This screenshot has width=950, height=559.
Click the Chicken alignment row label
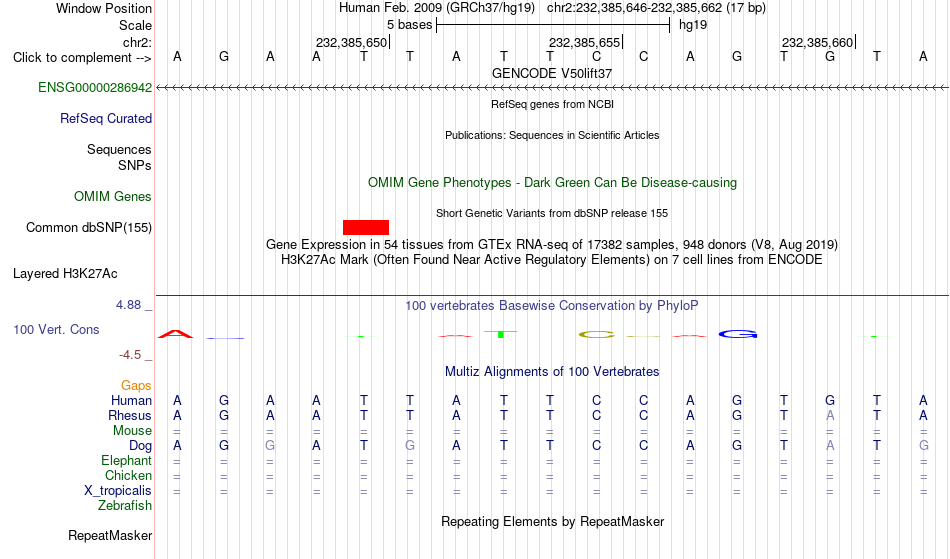point(128,475)
